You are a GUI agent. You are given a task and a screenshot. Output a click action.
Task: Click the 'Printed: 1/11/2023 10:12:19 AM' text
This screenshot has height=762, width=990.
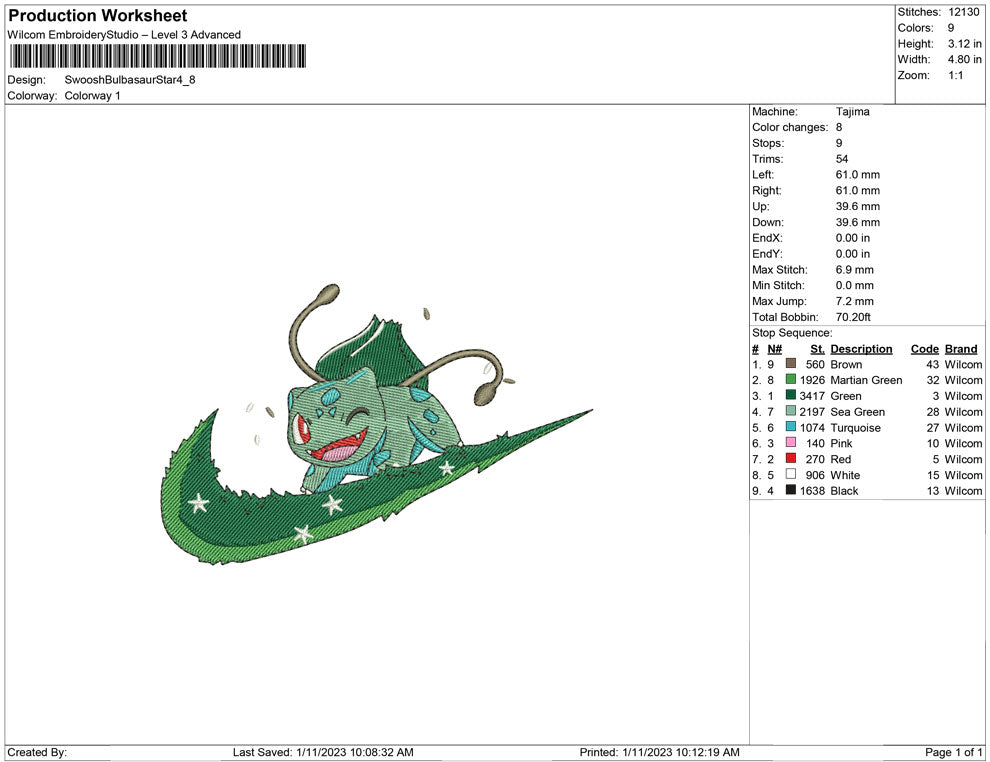pyautogui.click(x=659, y=752)
